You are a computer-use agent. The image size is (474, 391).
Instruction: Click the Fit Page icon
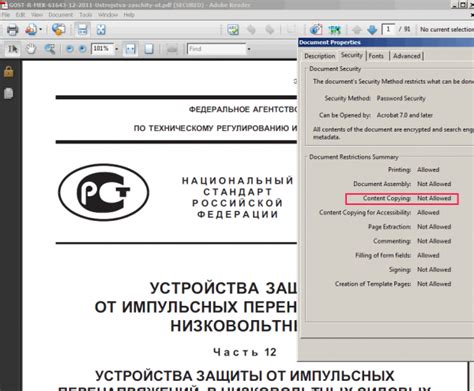tap(149, 49)
